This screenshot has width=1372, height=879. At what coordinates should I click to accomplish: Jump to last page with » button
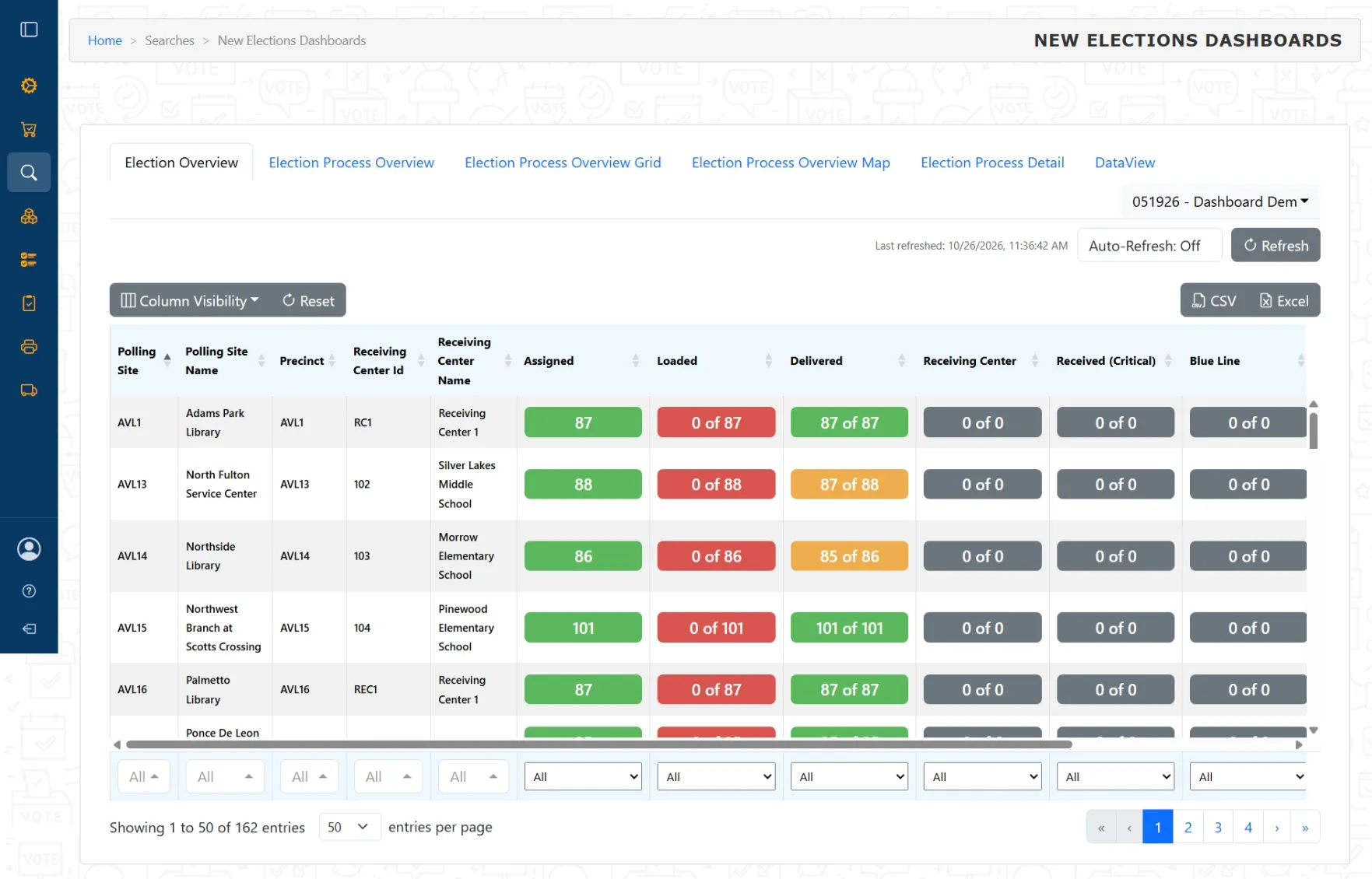[x=1305, y=828]
